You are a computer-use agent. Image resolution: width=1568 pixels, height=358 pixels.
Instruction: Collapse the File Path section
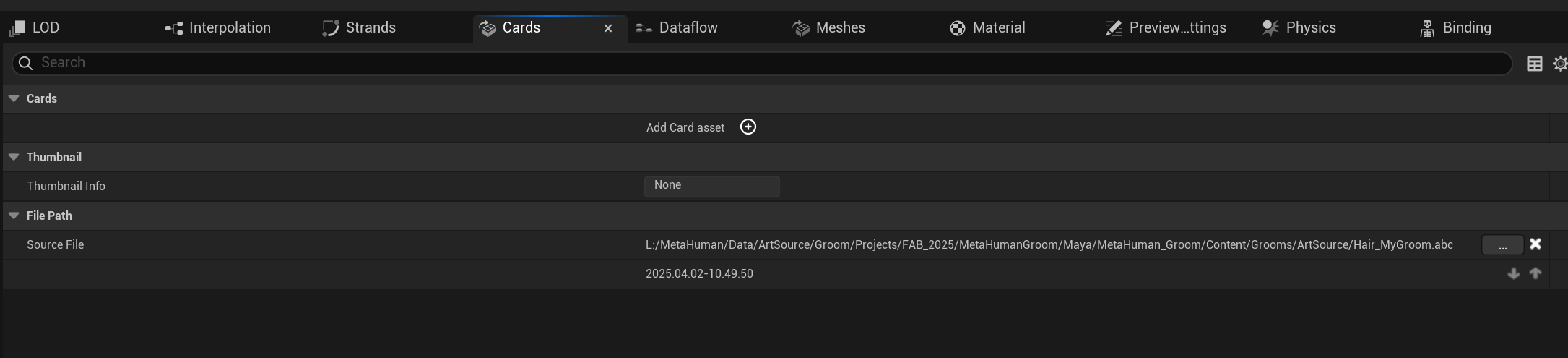(x=14, y=216)
